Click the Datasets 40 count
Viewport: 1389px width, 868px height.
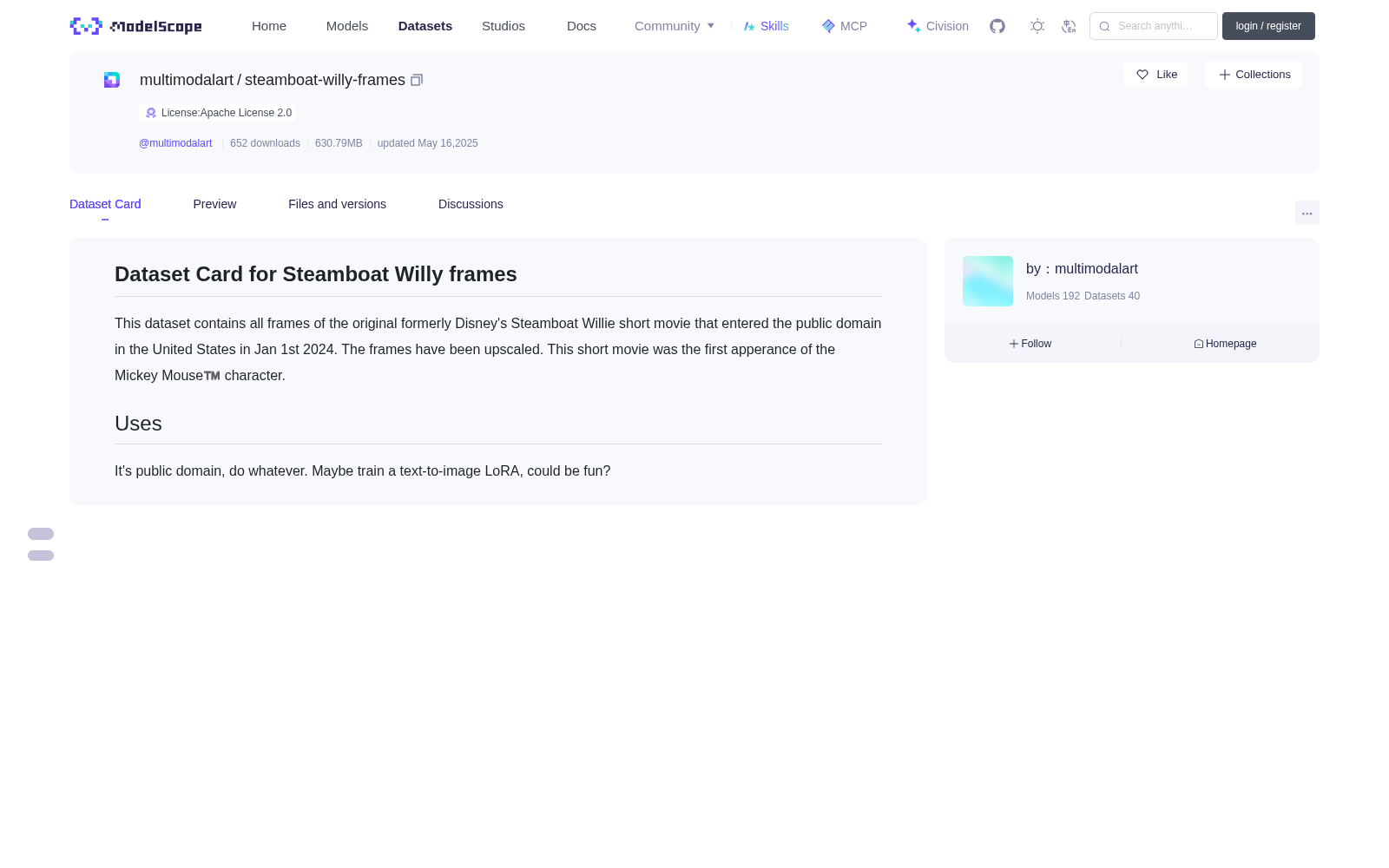pyautogui.click(x=1112, y=296)
